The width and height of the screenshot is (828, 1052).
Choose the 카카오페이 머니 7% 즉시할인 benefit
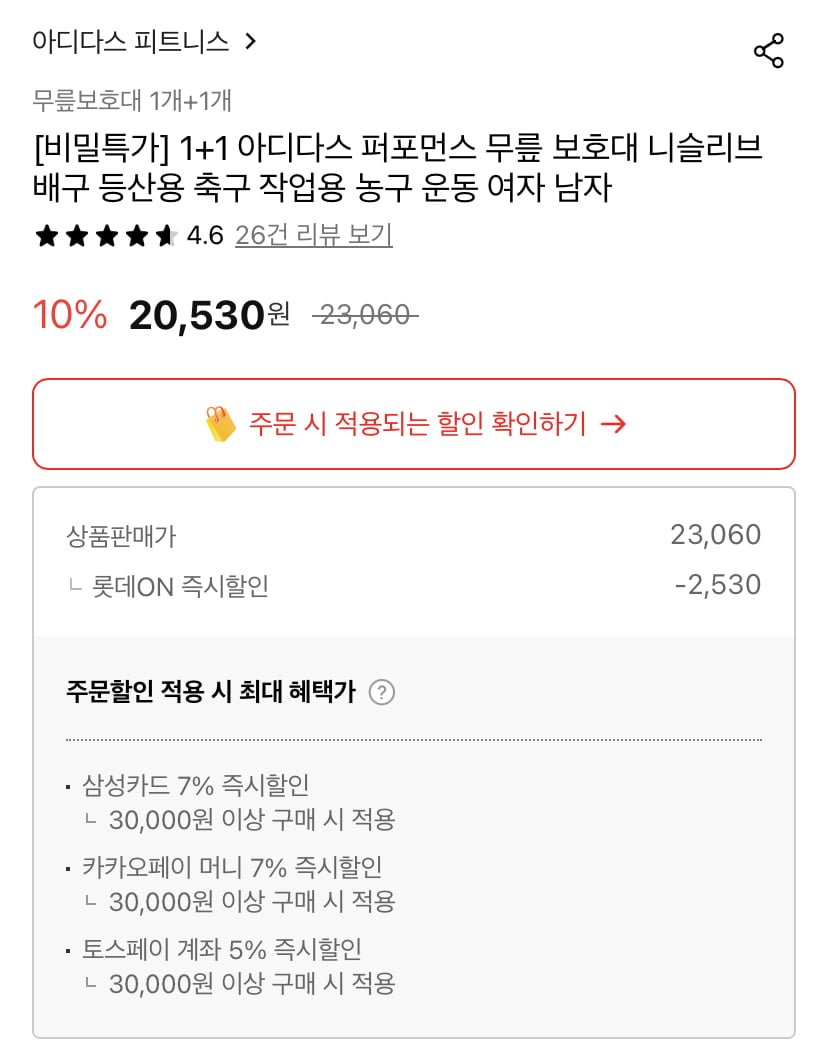point(232,867)
